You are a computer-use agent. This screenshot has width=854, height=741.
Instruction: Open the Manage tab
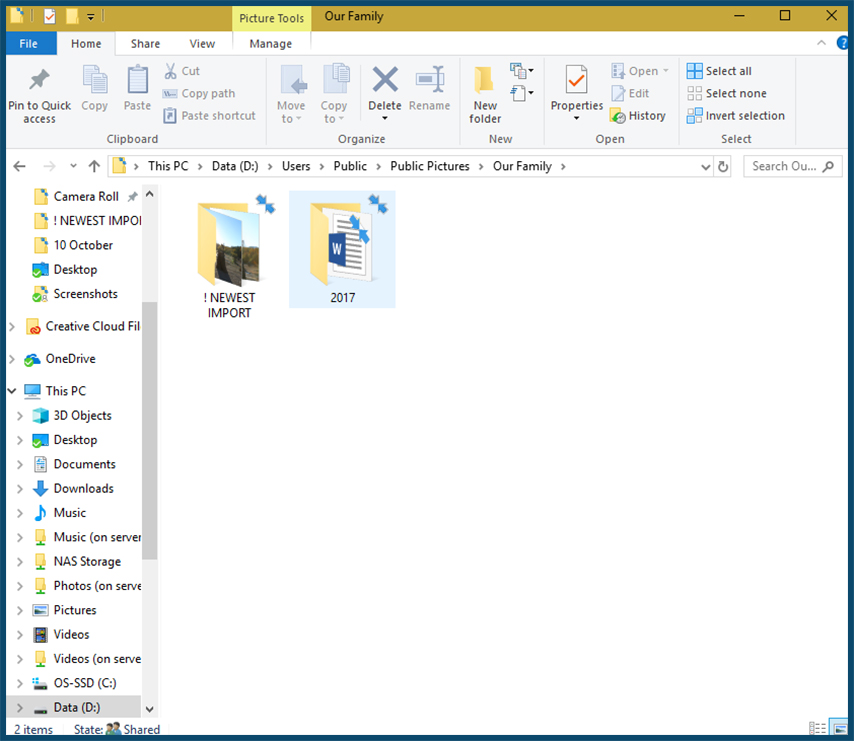pos(271,44)
